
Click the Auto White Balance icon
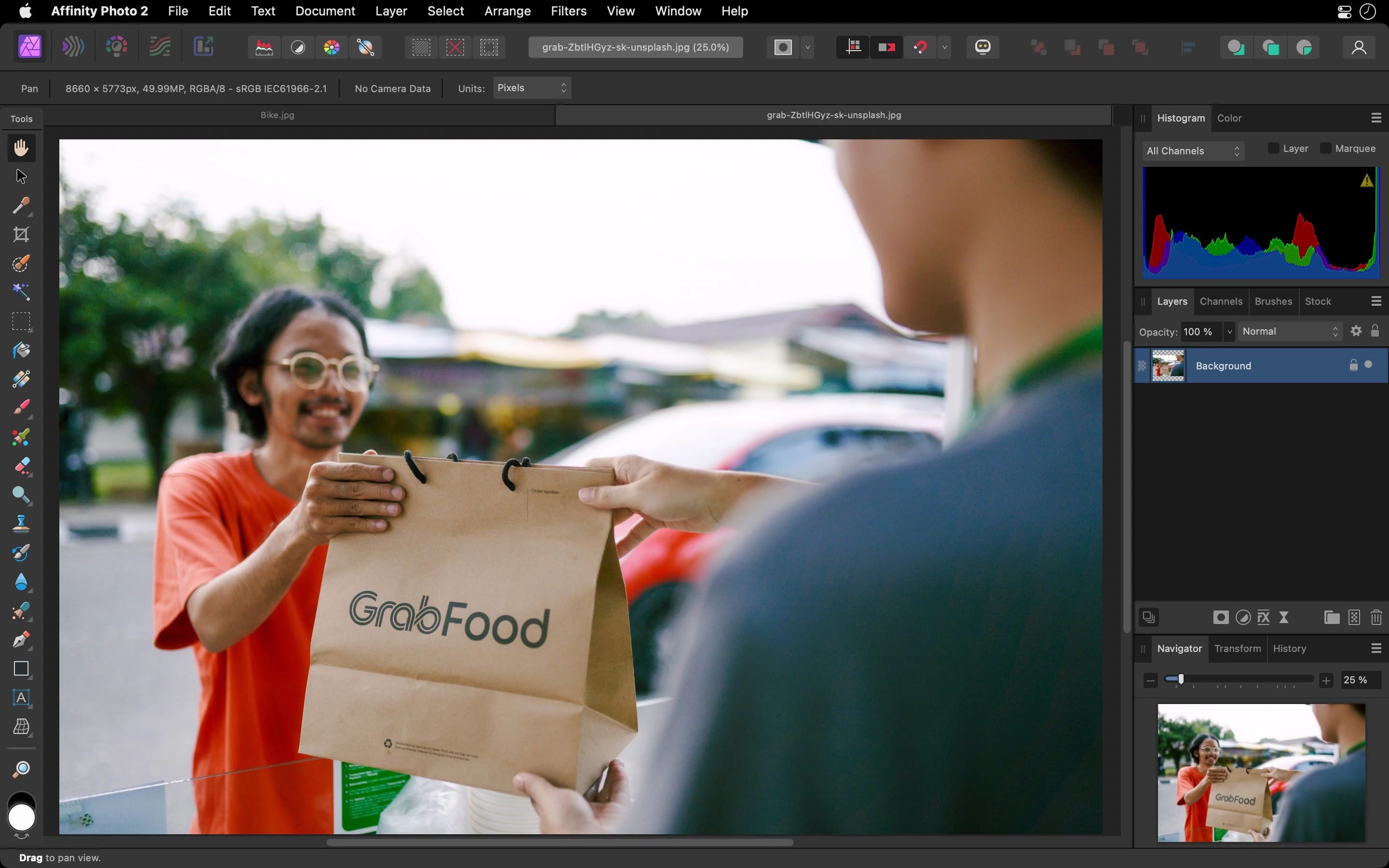coord(365,47)
